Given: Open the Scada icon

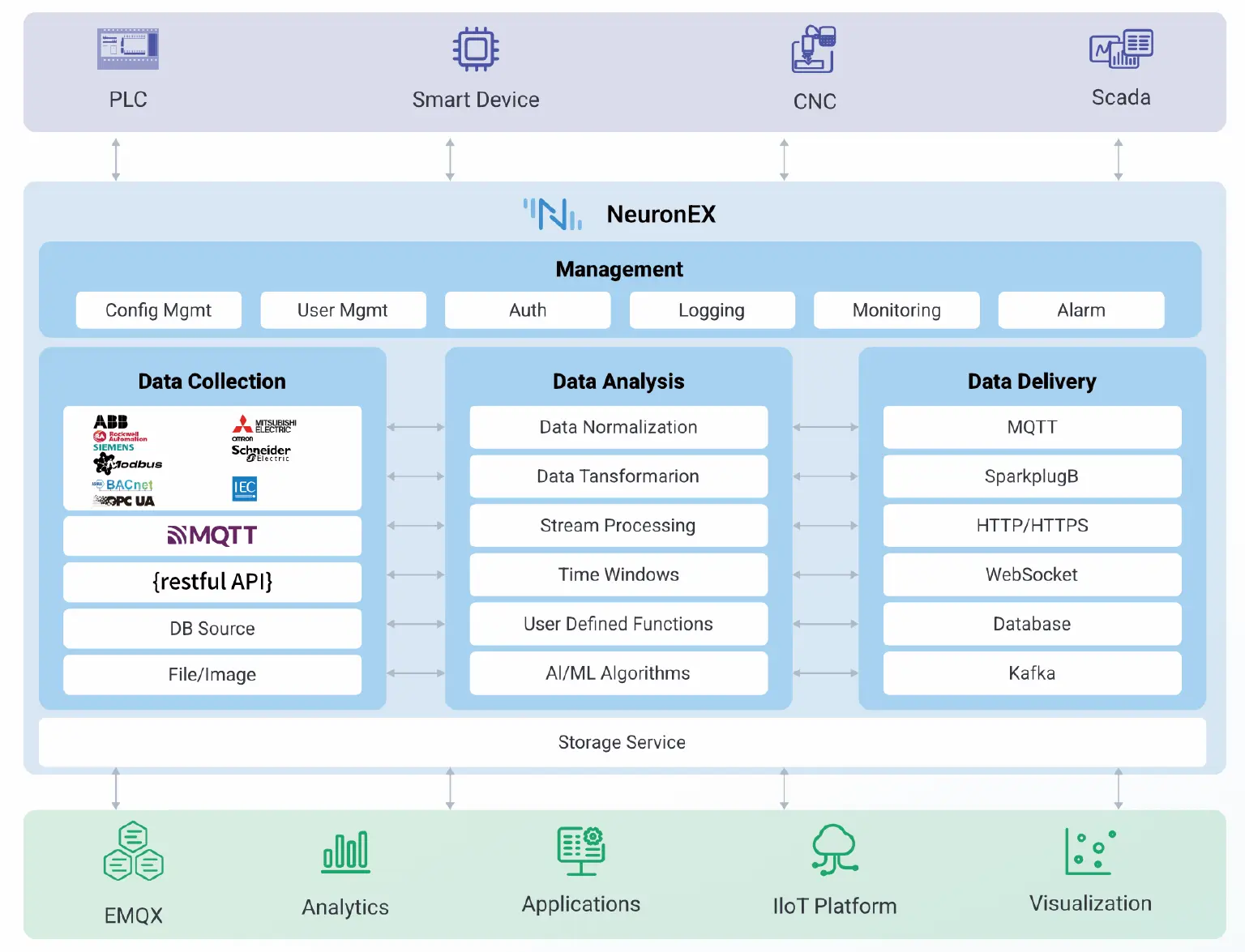Looking at the screenshot, I should point(1121,49).
